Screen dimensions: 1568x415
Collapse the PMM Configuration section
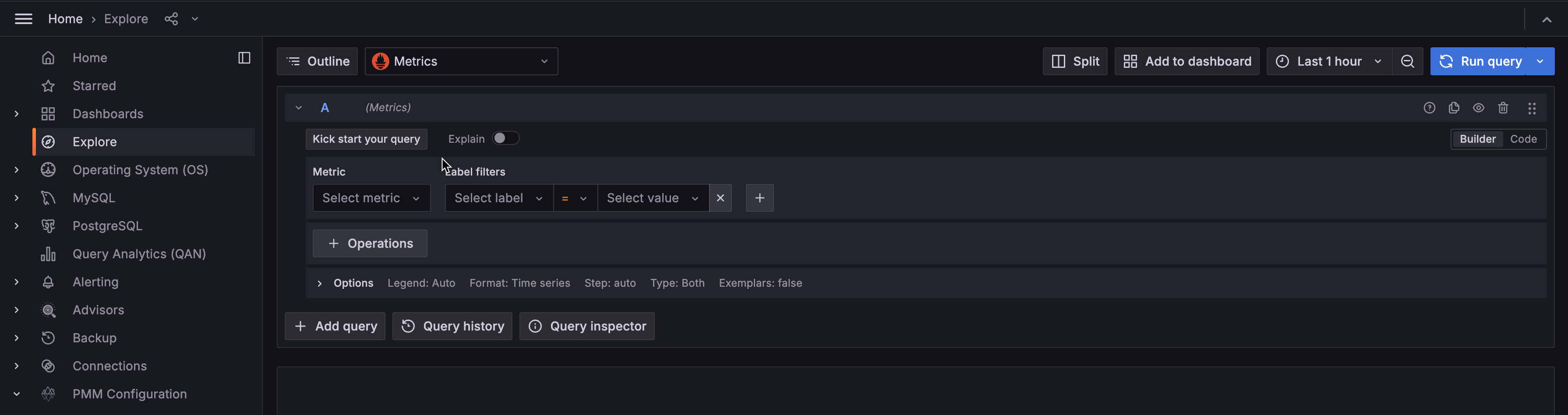pyautogui.click(x=17, y=394)
